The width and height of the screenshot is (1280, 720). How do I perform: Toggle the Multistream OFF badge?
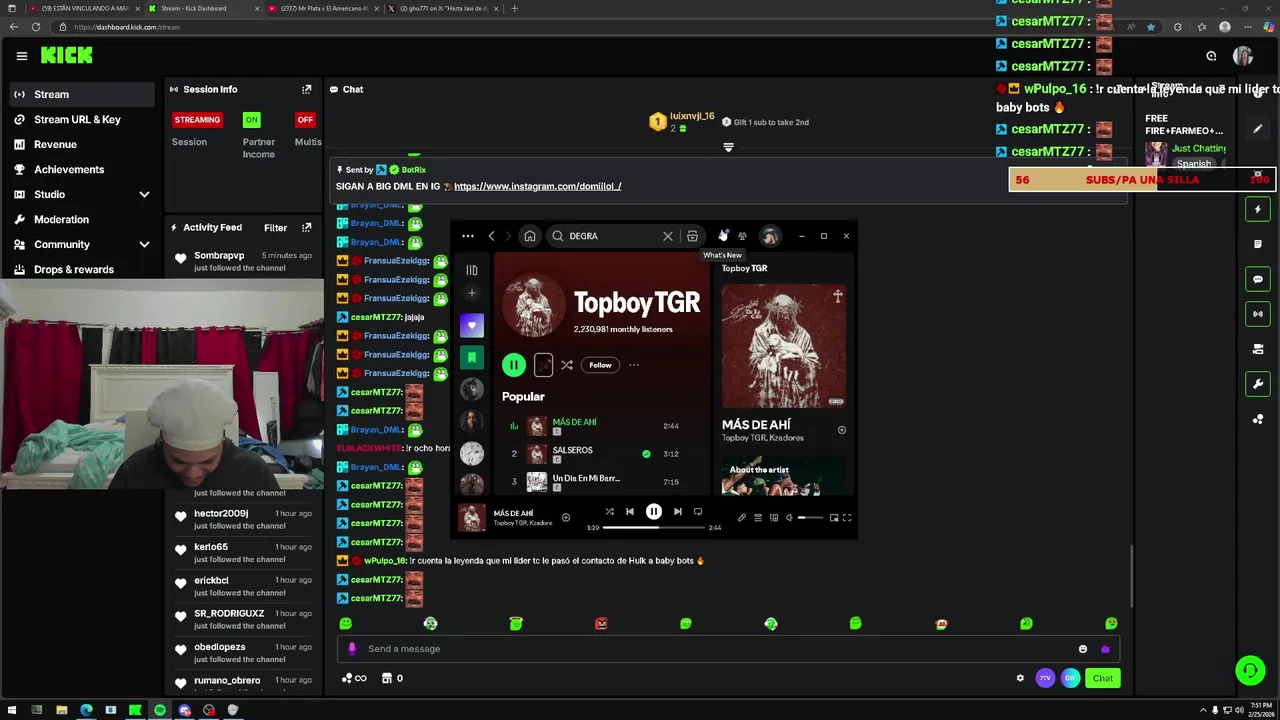pos(305,119)
